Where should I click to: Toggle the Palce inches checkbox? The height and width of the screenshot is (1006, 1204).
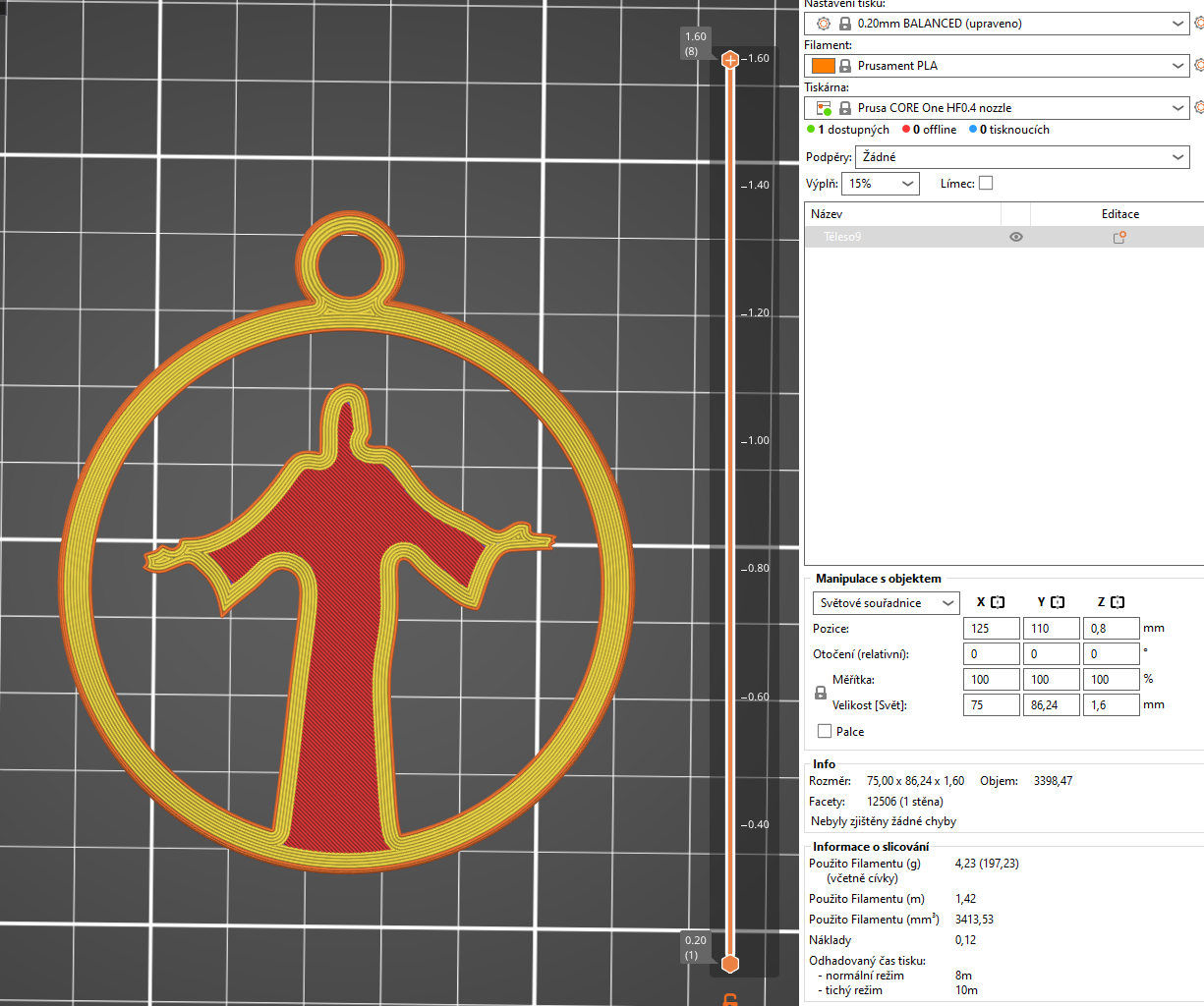click(825, 731)
